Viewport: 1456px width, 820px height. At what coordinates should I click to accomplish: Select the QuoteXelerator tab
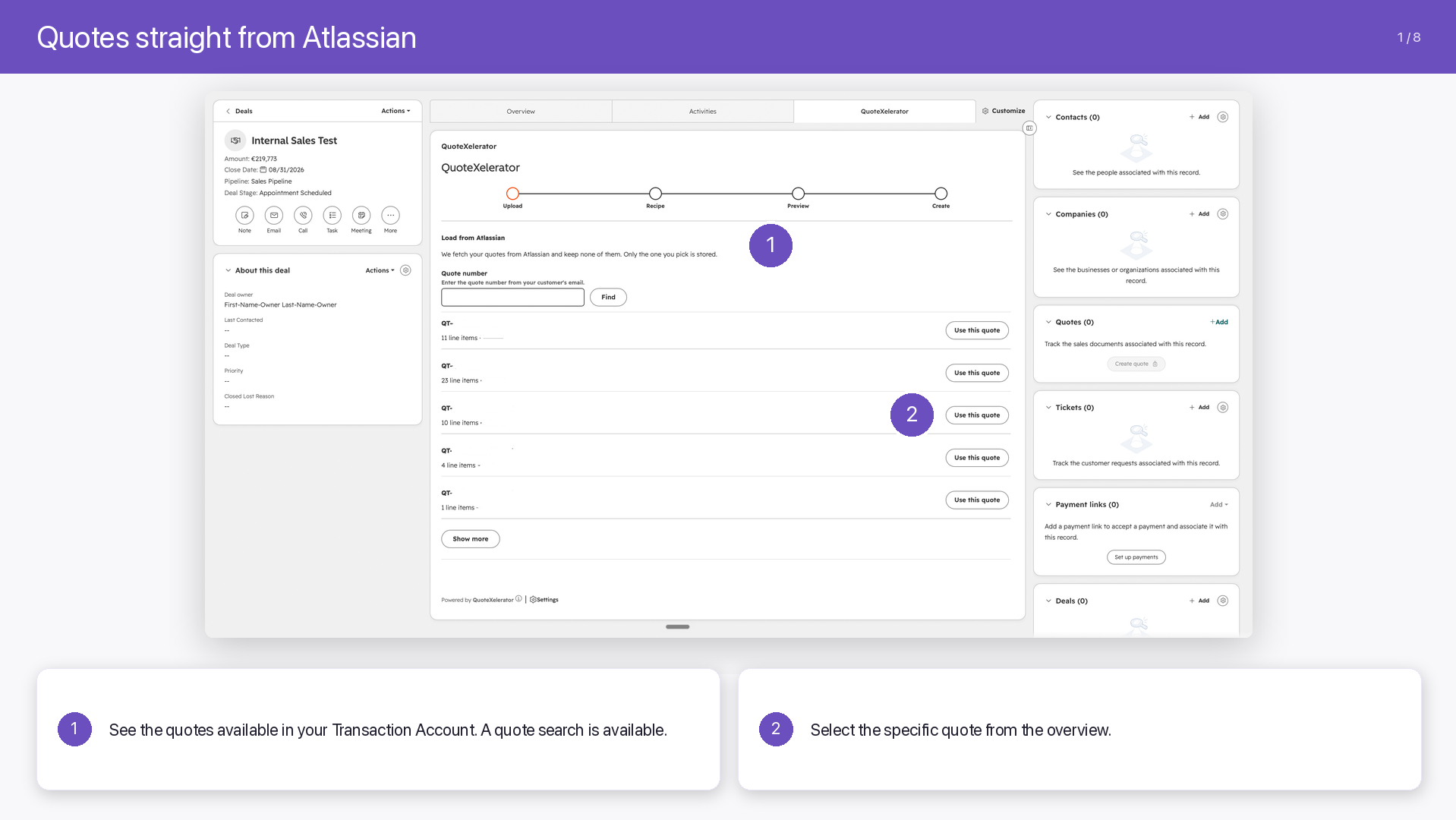884,112
